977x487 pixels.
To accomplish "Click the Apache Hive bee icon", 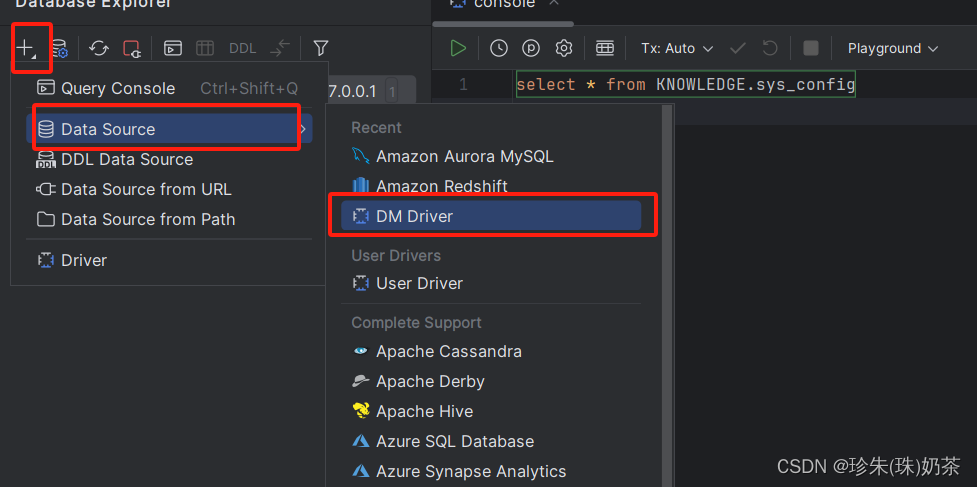I will point(361,411).
